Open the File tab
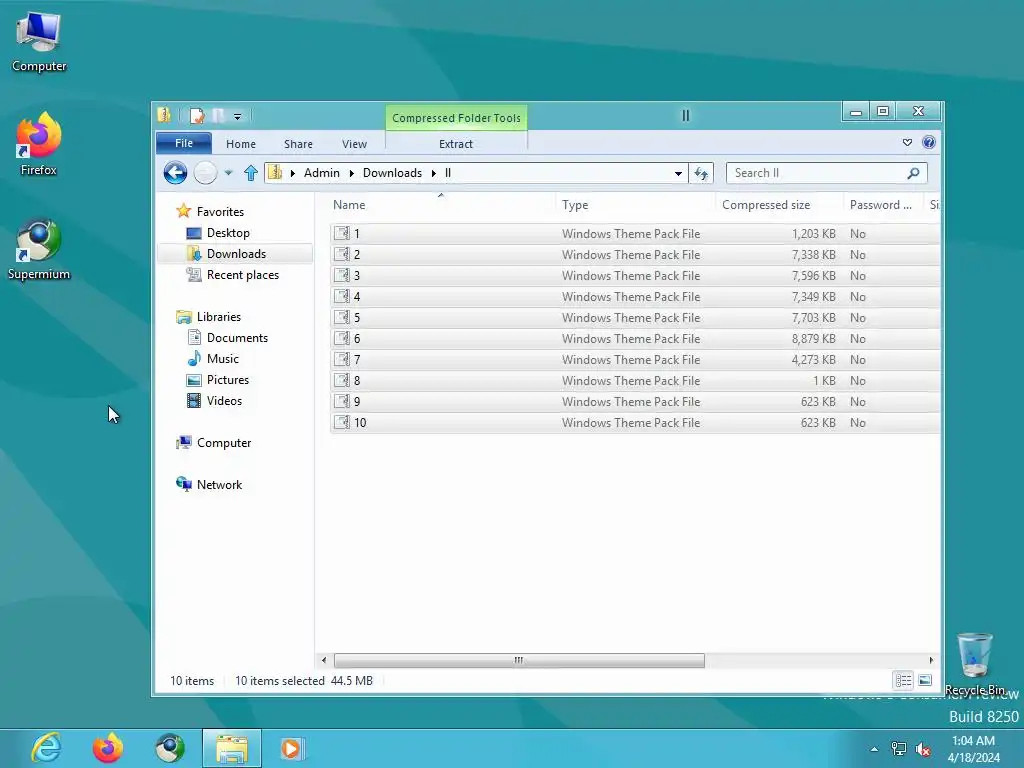Image resolution: width=1024 pixels, height=768 pixels. [x=184, y=143]
